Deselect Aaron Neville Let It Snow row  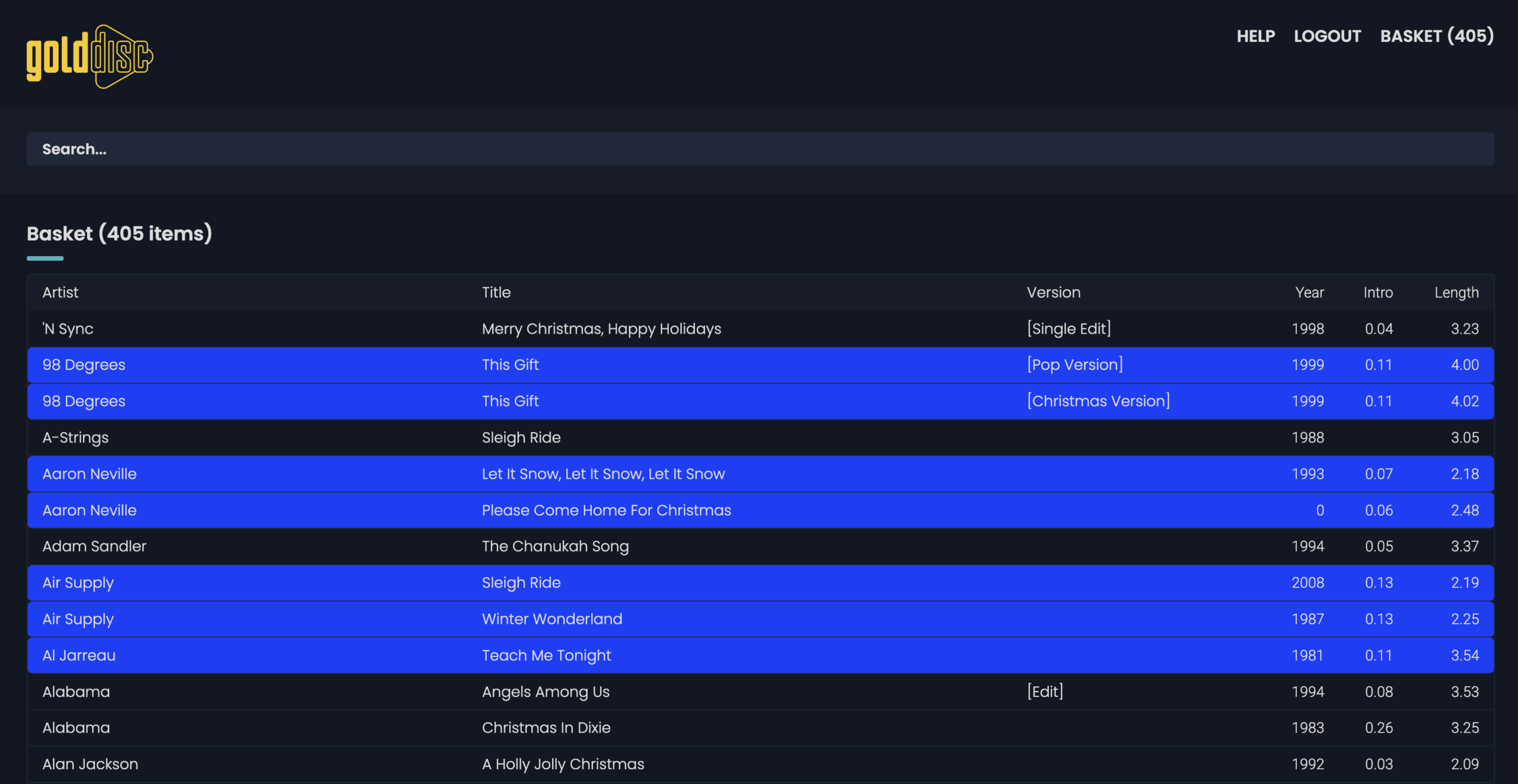pyautogui.click(x=760, y=474)
